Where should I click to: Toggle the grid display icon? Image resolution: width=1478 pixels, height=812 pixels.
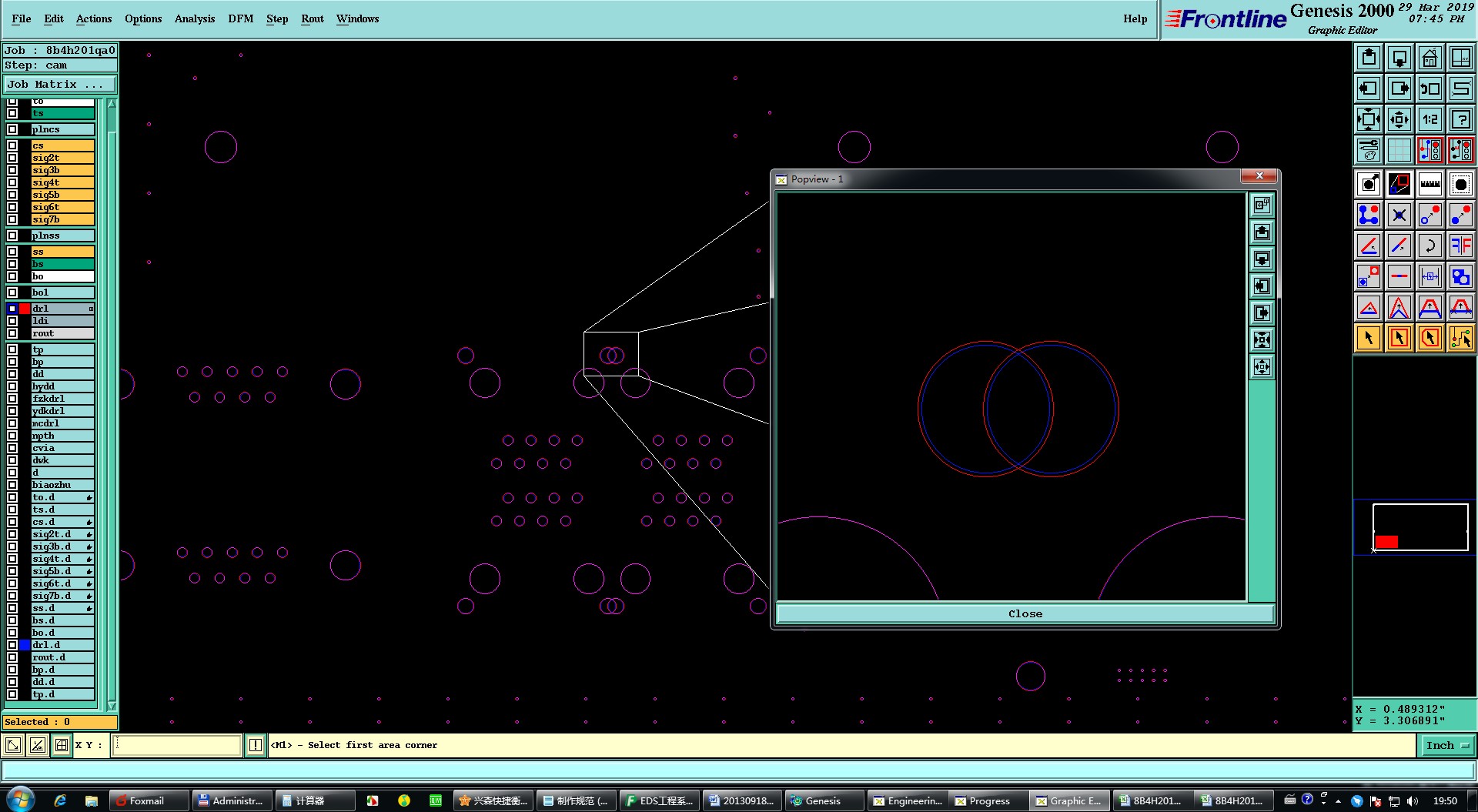(1399, 150)
